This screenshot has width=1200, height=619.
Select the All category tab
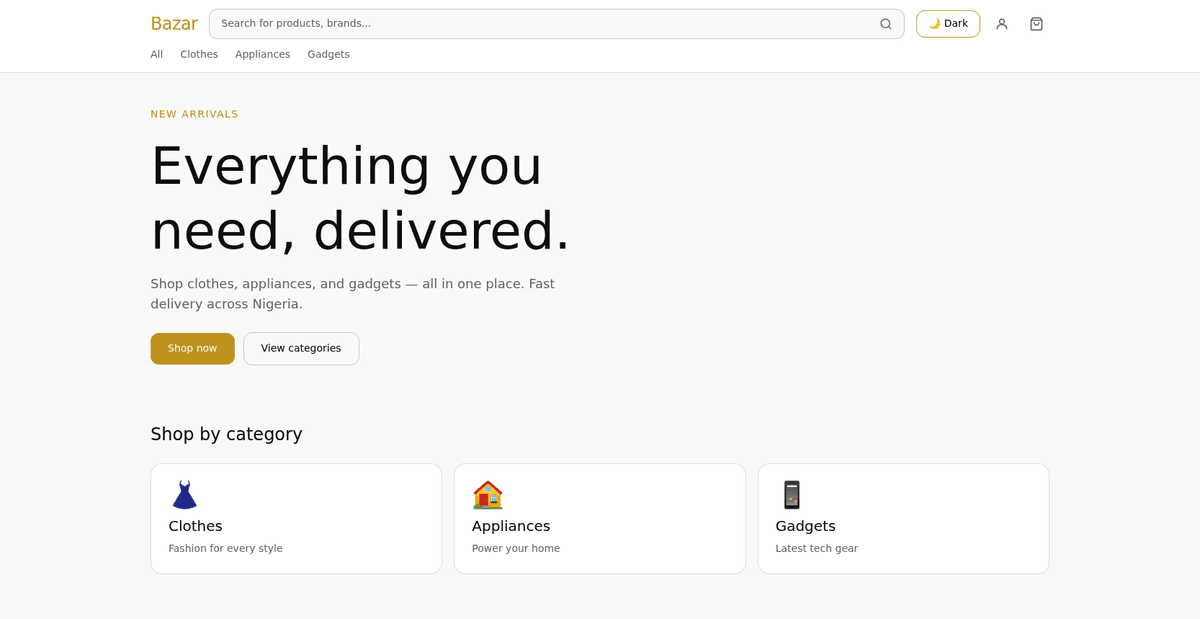pyautogui.click(x=157, y=54)
